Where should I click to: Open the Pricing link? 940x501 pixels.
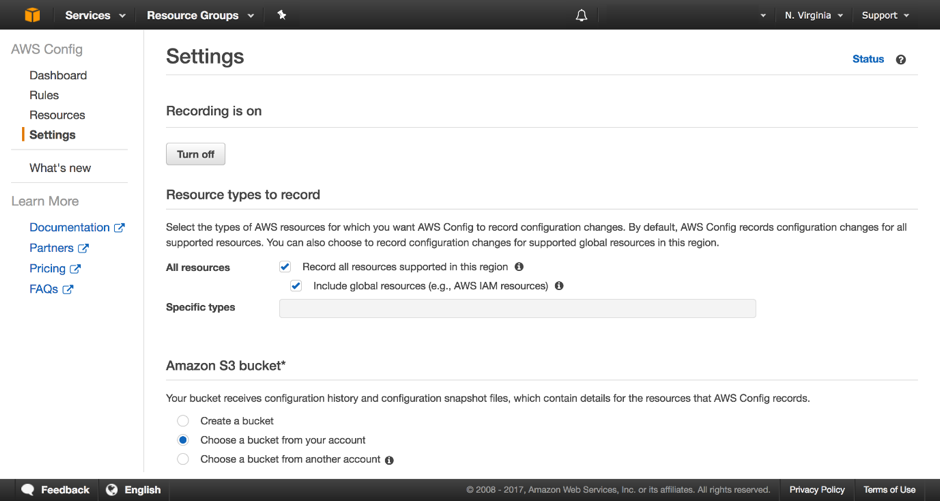tap(47, 268)
